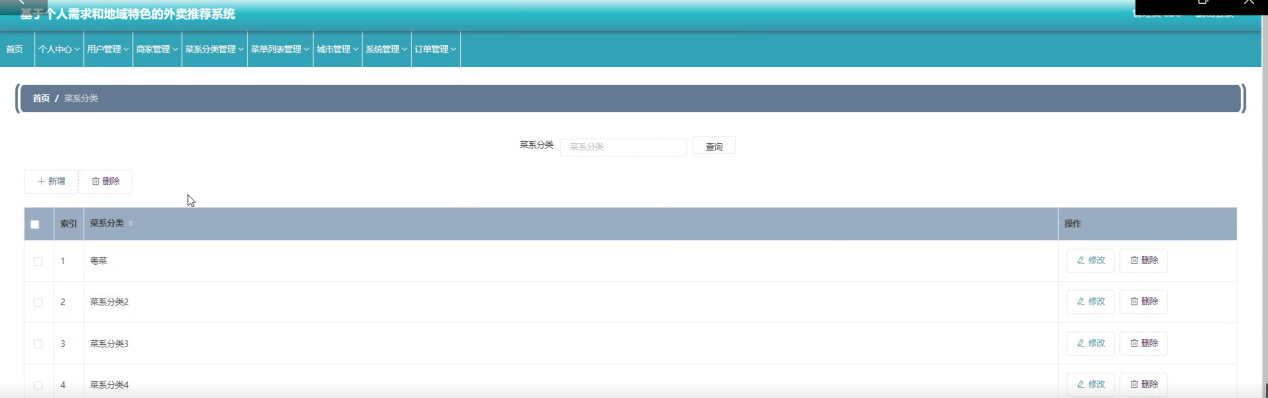
Task: Click the 菜系分类 breadcrumb text
Action: 81,99
